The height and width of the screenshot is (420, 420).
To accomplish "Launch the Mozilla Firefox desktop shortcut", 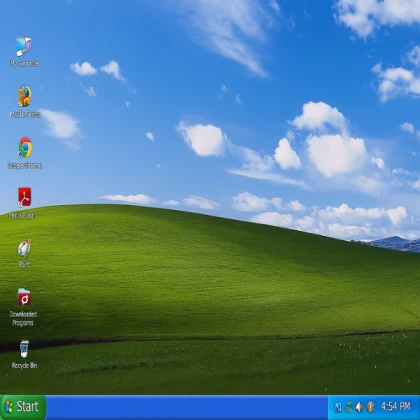I will (24, 96).
